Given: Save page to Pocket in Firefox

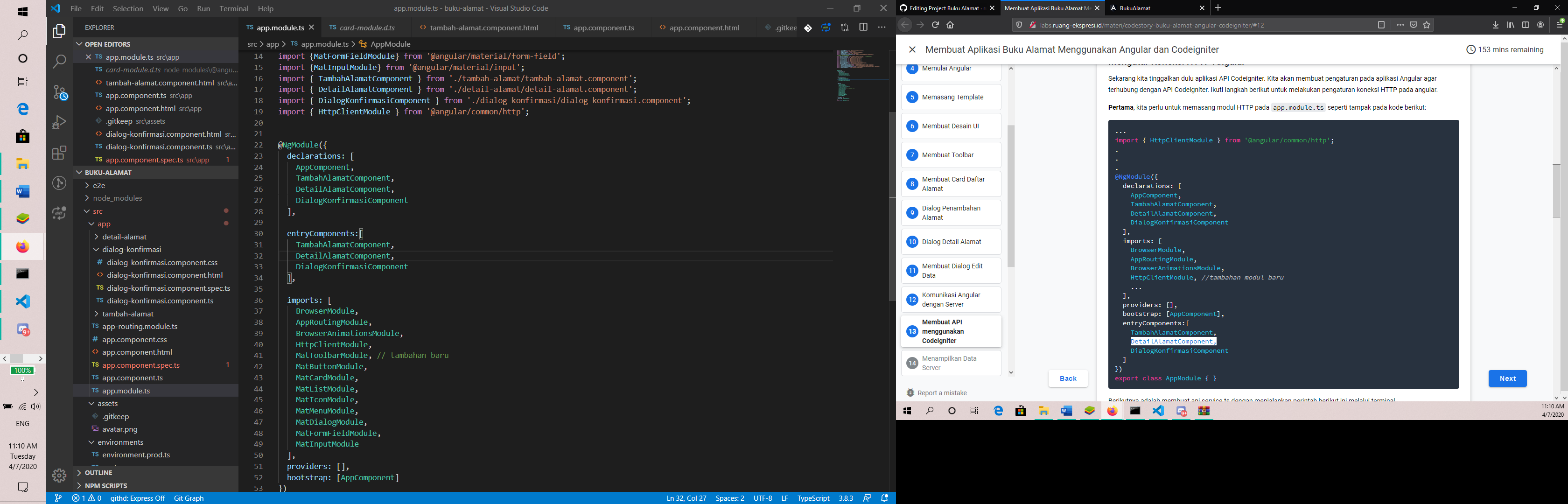Looking at the screenshot, I should (1414, 25).
